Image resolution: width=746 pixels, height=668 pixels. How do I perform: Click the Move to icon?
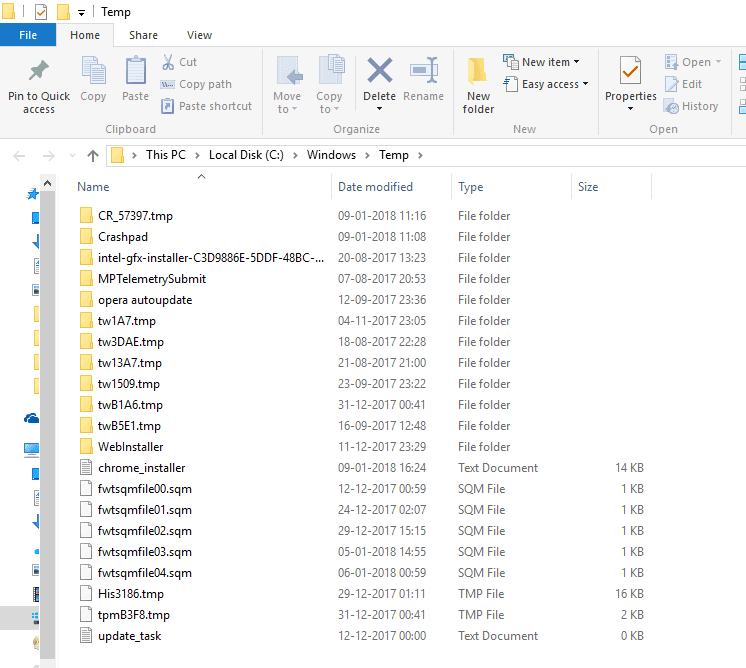coord(289,71)
